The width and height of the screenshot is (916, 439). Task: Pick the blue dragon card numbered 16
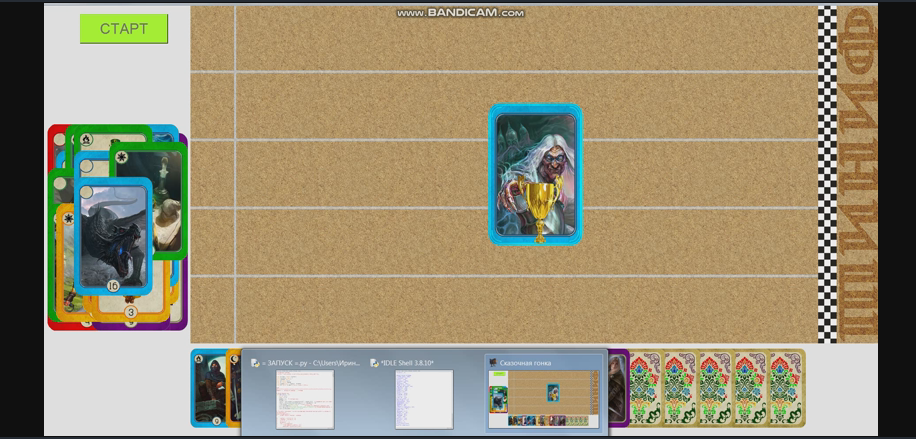click(x=113, y=236)
